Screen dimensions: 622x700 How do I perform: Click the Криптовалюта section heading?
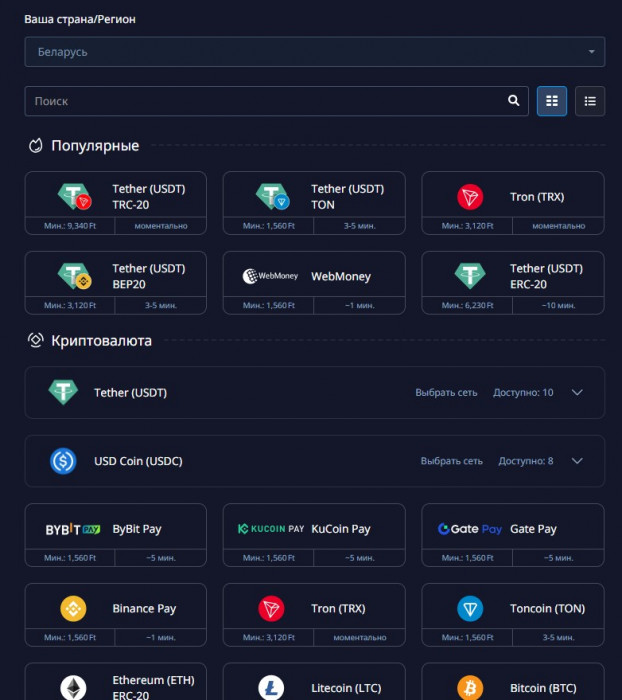[x=101, y=341]
